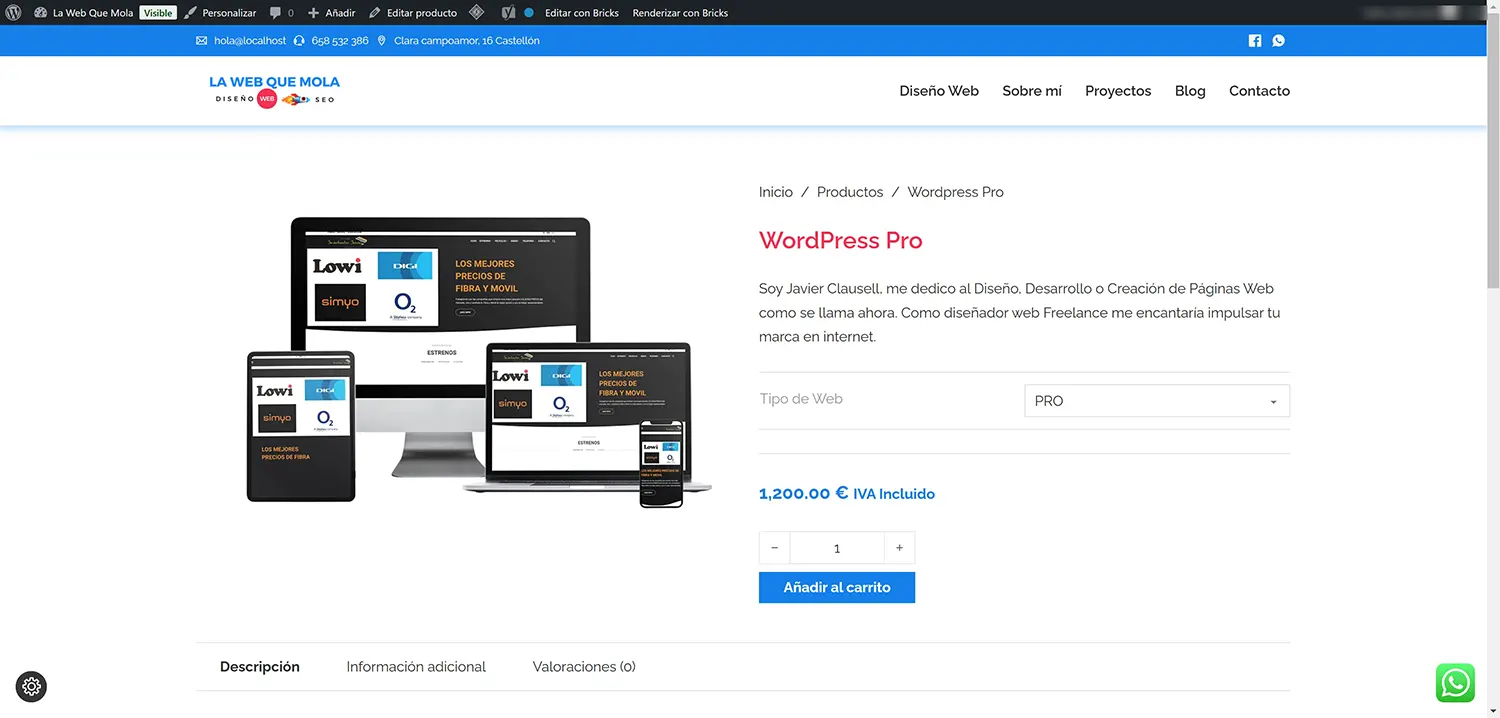
Task: Open Contacto navigation item
Action: (1259, 91)
